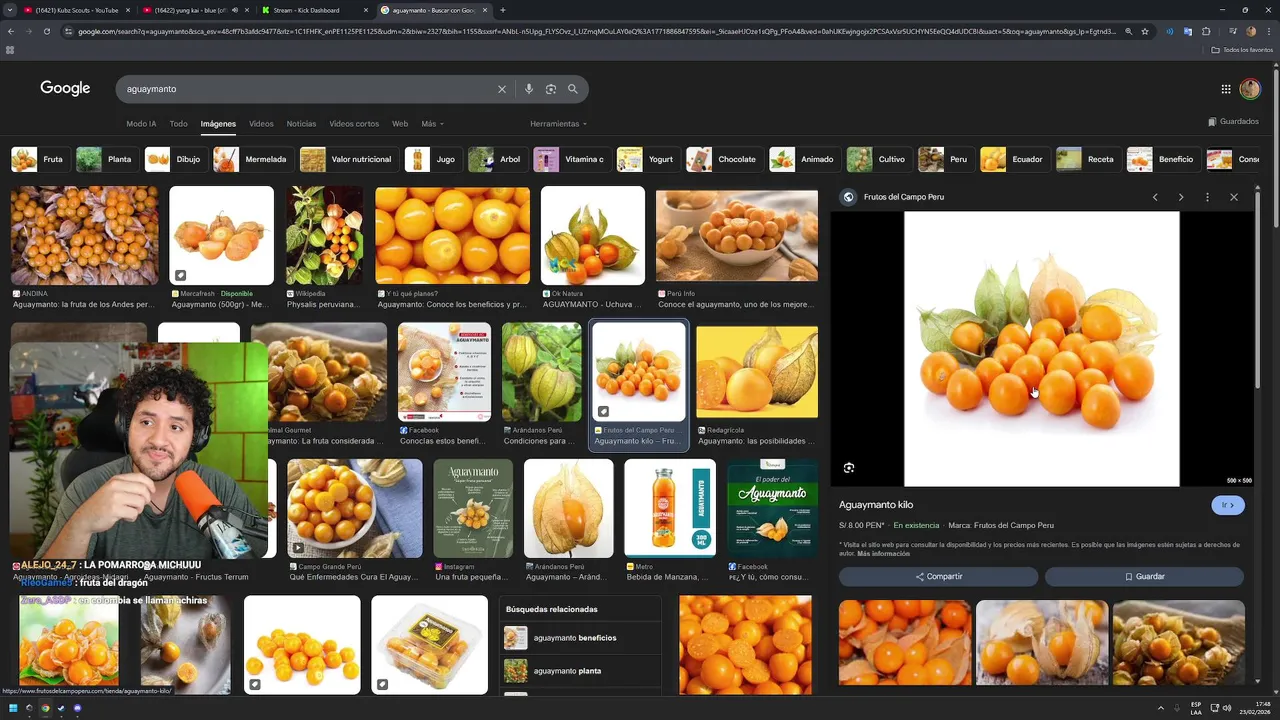Show previous image in the preview panel

[1155, 197]
